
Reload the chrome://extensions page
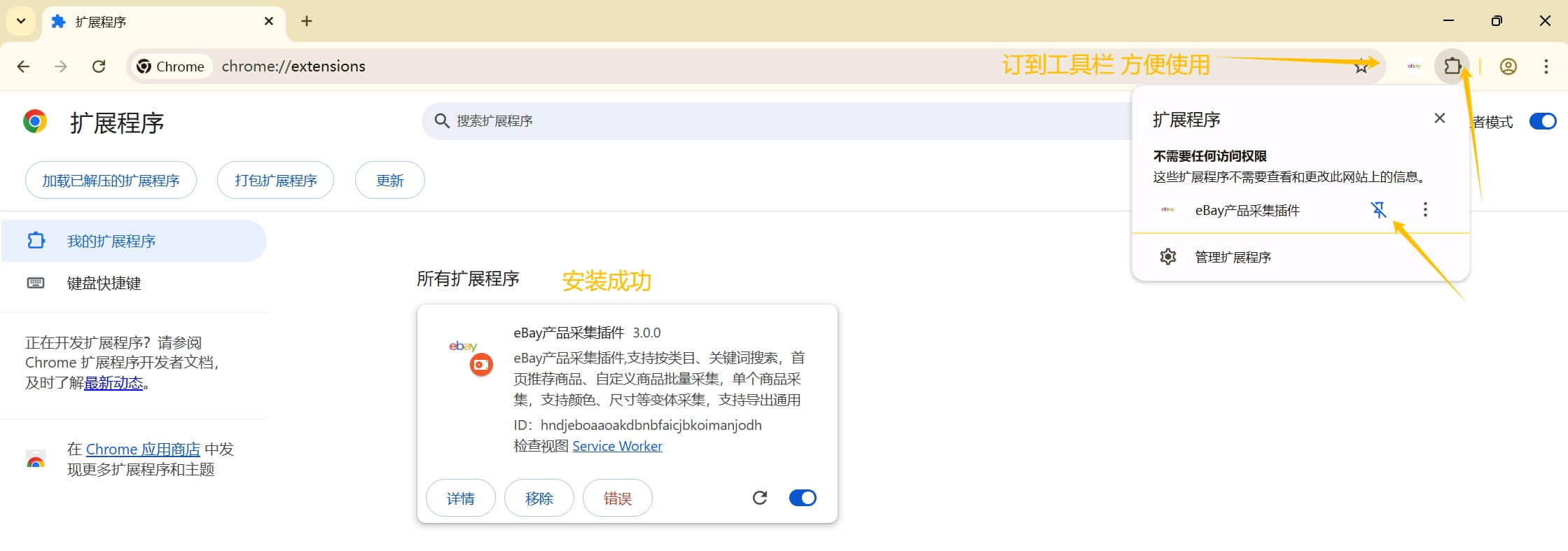[99, 67]
